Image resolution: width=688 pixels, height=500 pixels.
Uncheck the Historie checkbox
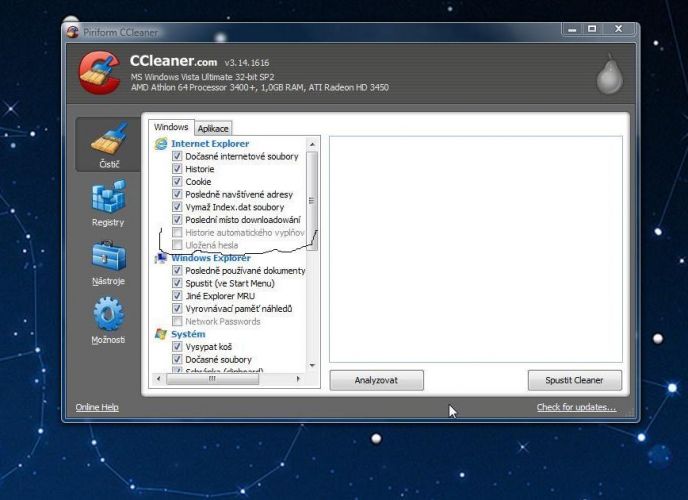tap(177, 169)
